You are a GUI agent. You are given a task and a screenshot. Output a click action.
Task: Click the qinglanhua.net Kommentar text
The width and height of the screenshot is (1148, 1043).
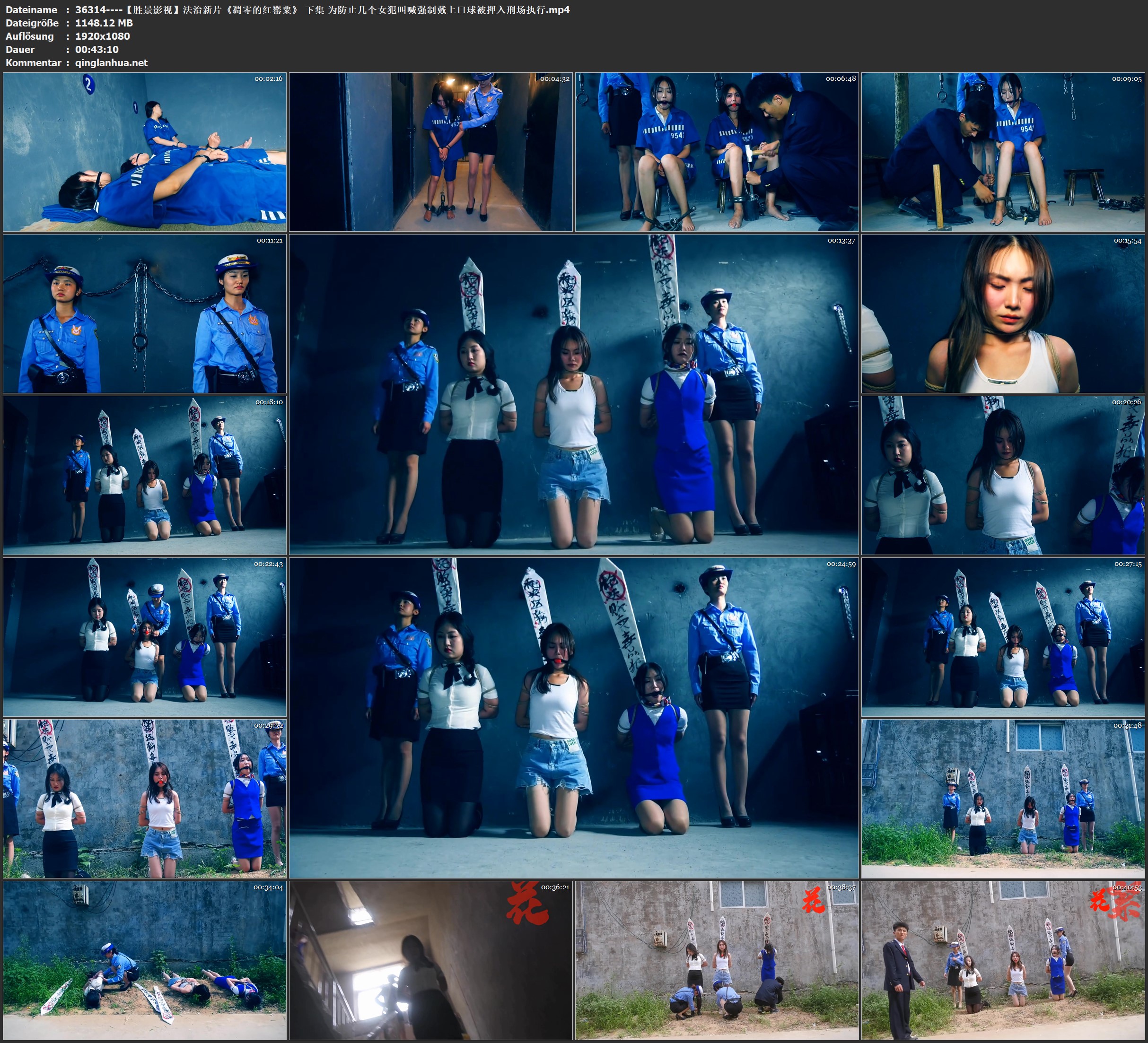pyautogui.click(x=111, y=62)
